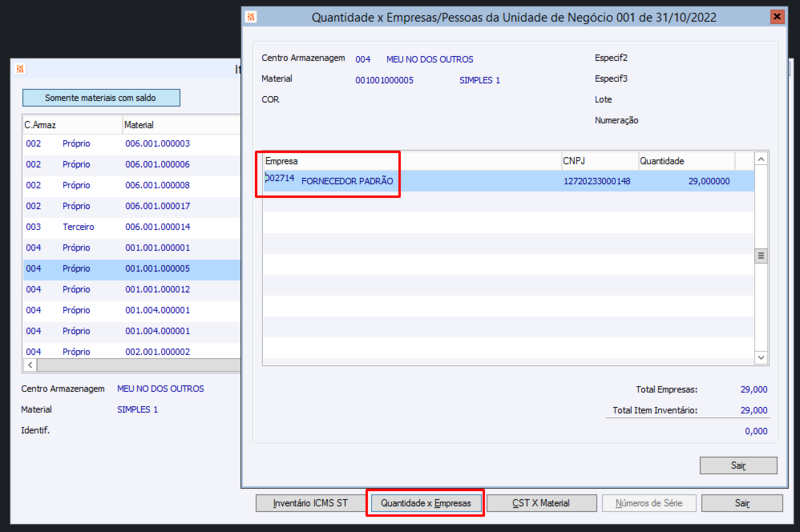Click the Empresa column header
This screenshot has width=800, height=532.
[x=412, y=161]
